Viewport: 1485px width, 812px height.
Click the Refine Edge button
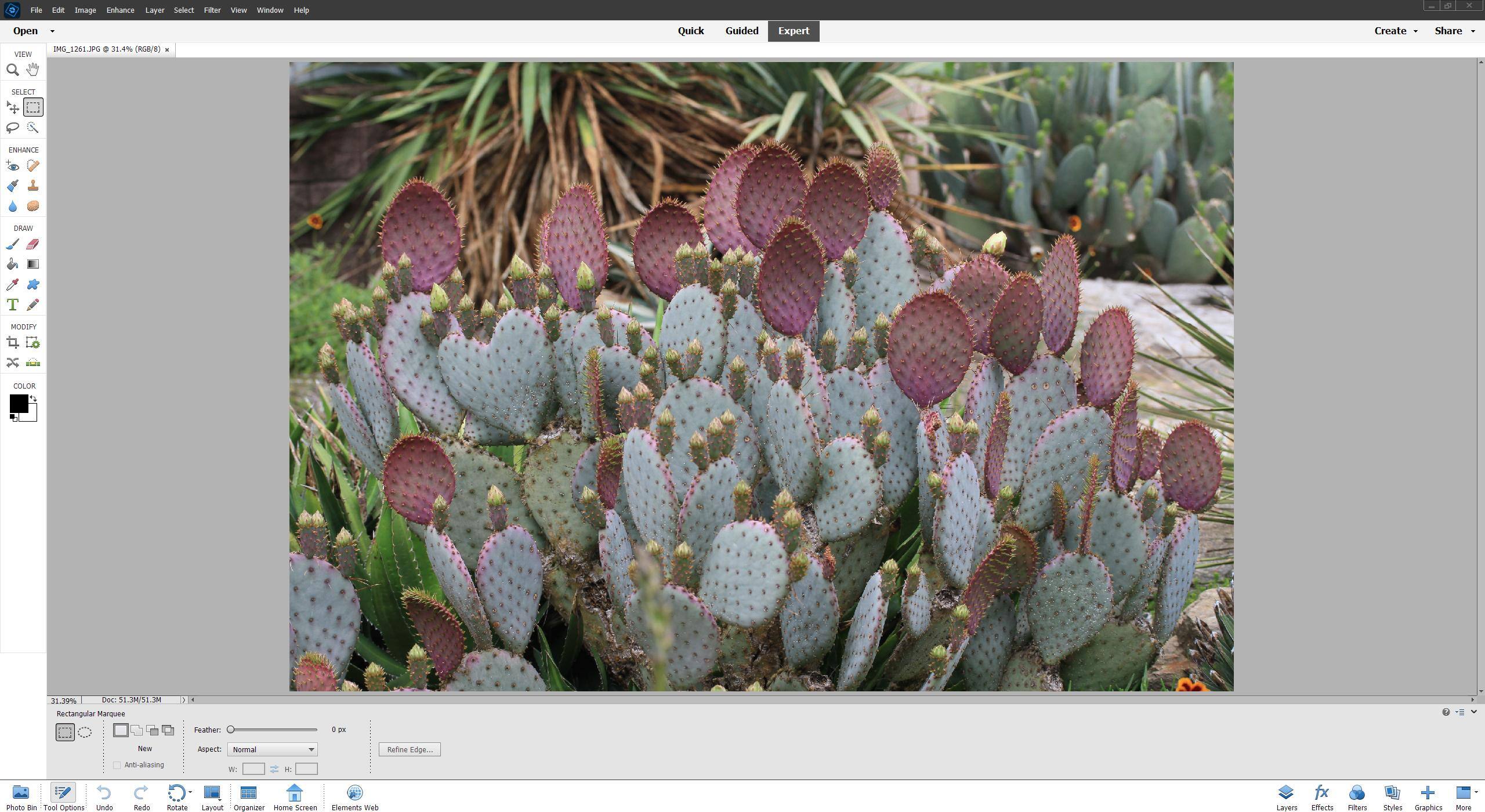pos(410,749)
